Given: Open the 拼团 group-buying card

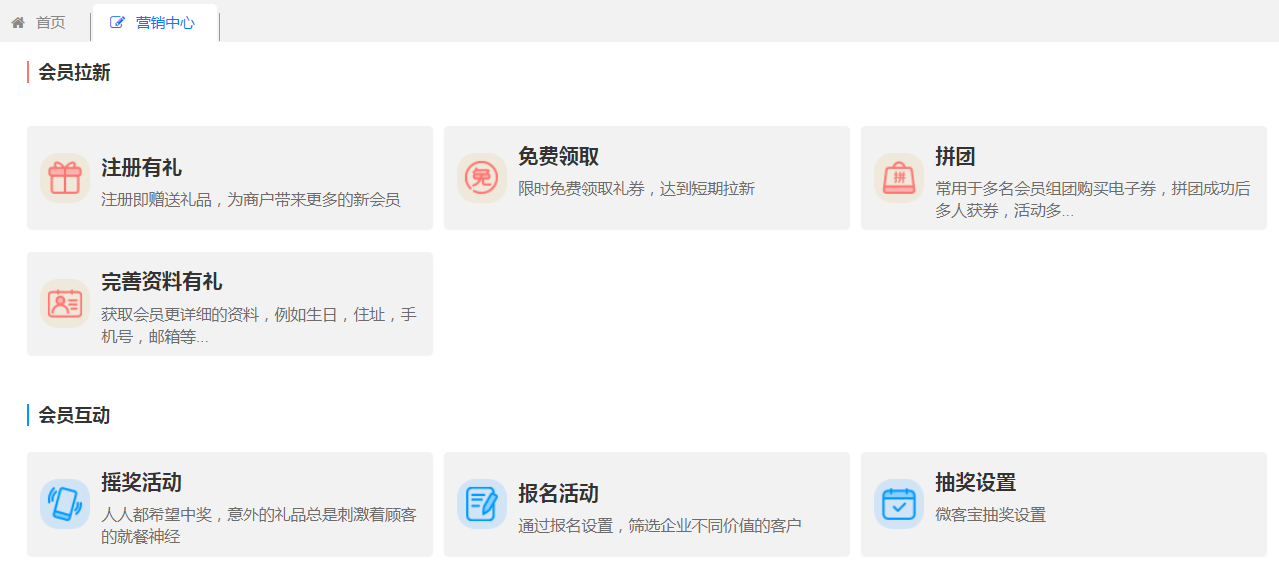Looking at the screenshot, I should click(x=1063, y=177).
